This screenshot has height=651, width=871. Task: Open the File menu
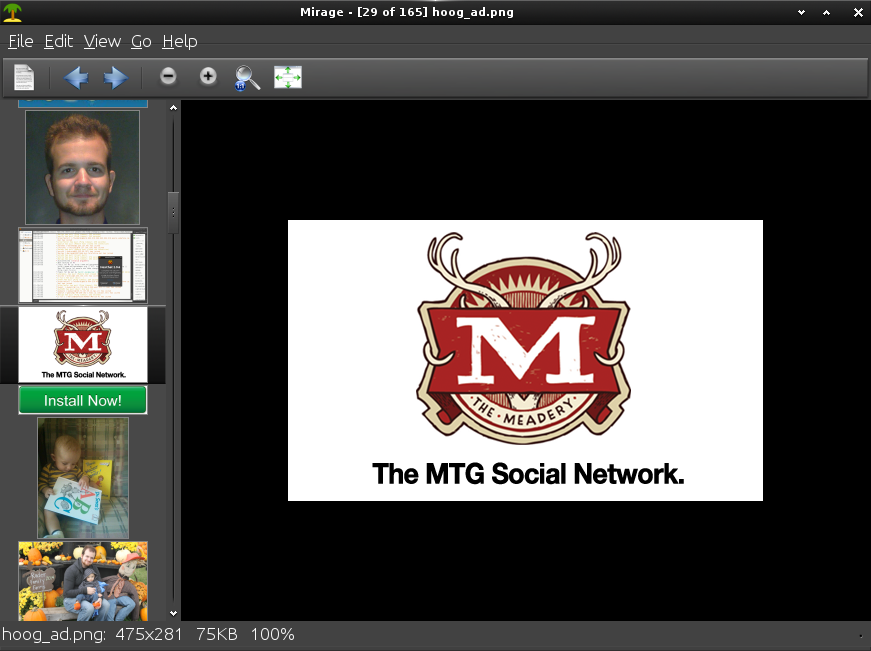coord(21,41)
